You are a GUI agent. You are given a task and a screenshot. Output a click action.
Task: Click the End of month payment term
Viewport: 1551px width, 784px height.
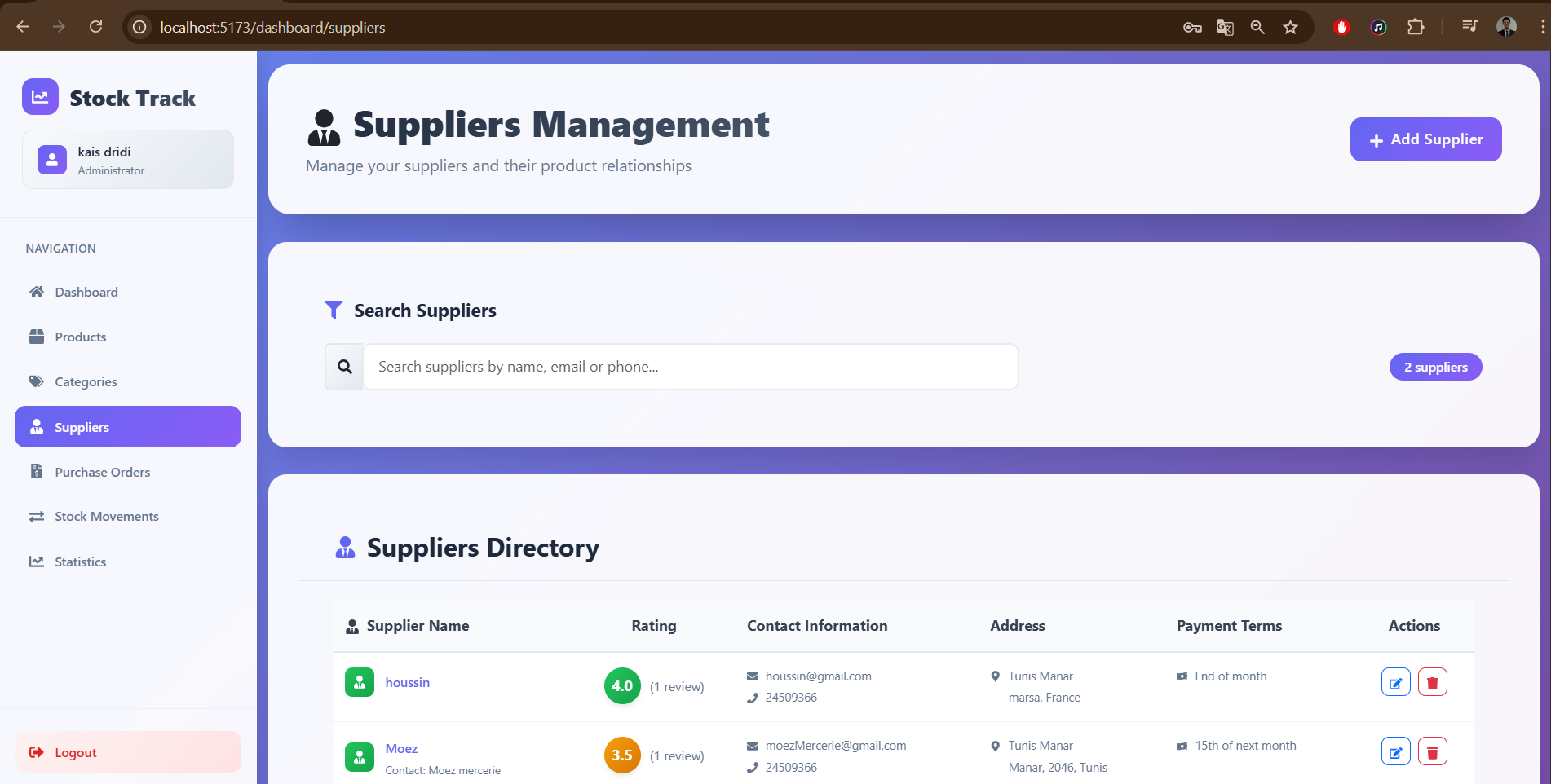click(x=1231, y=676)
